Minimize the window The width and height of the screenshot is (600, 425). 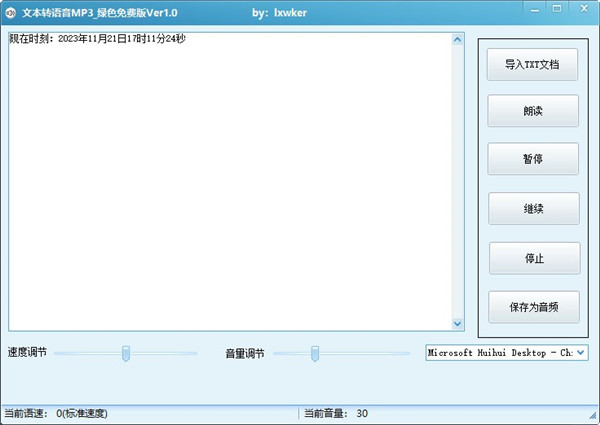535,10
